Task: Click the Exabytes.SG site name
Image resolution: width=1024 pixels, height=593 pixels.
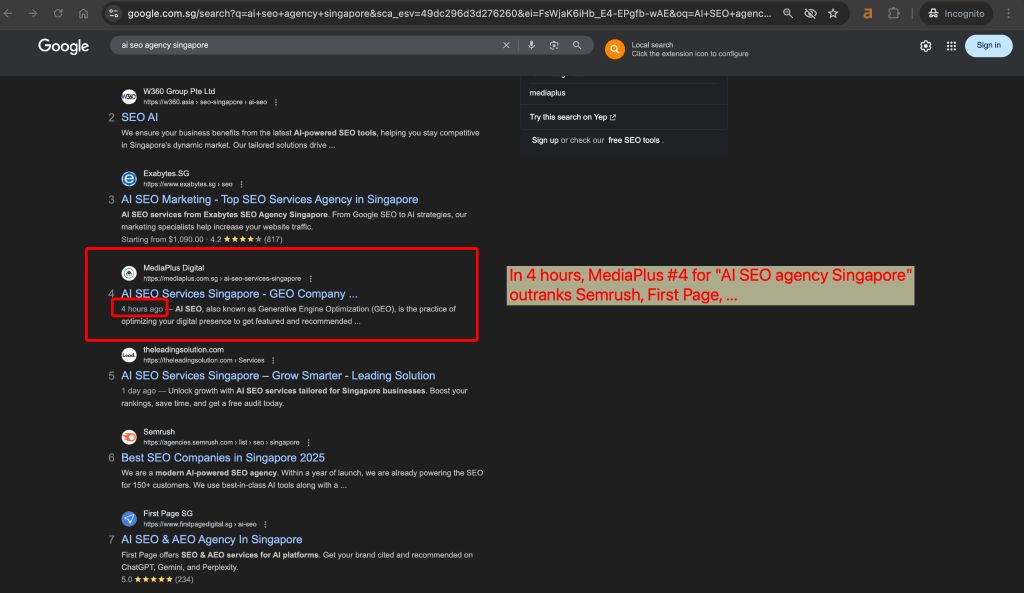Action: pyautogui.click(x=166, y=174)
